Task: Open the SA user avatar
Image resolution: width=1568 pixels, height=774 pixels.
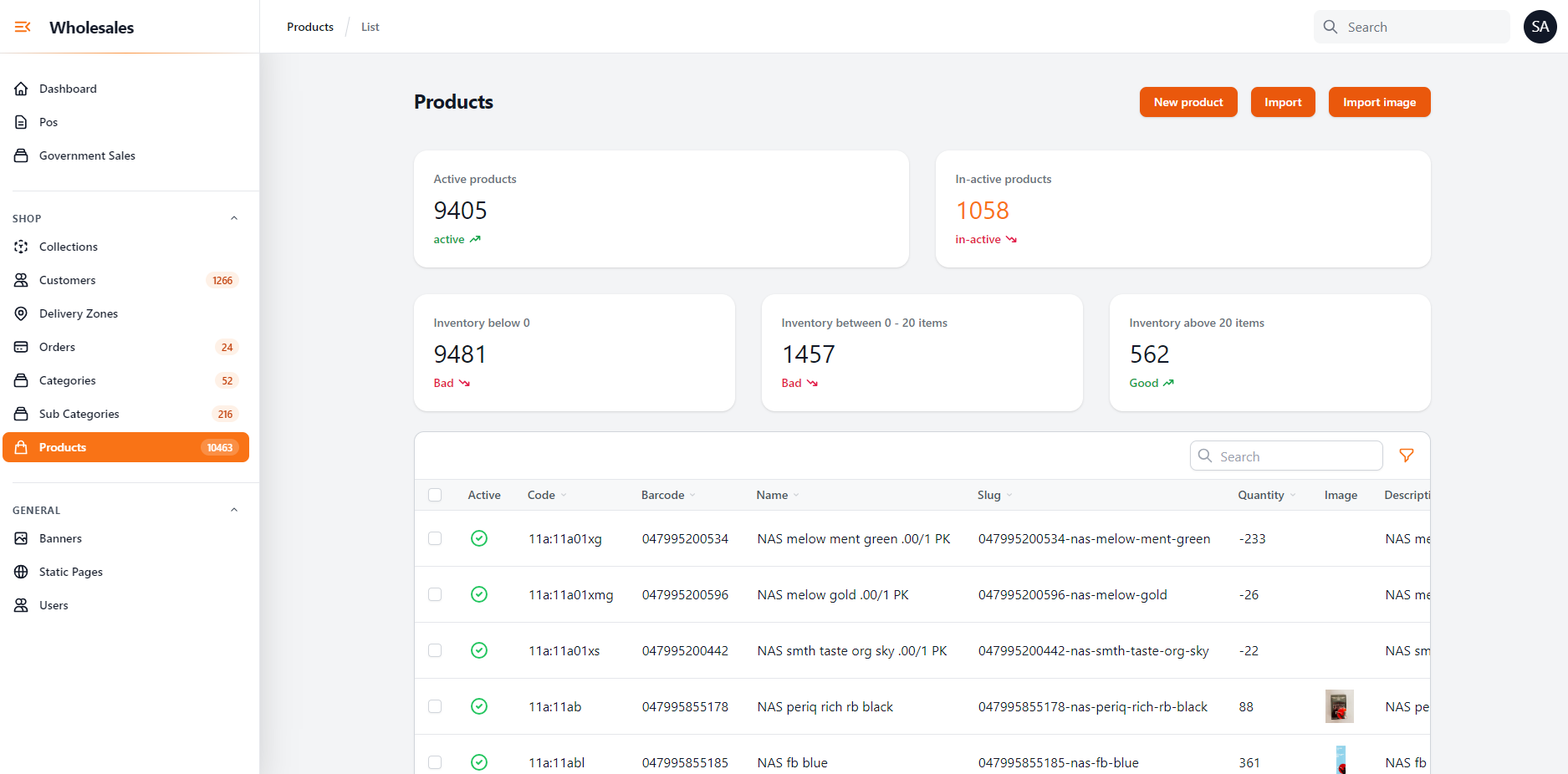Action: click(x=1540, y=27)
